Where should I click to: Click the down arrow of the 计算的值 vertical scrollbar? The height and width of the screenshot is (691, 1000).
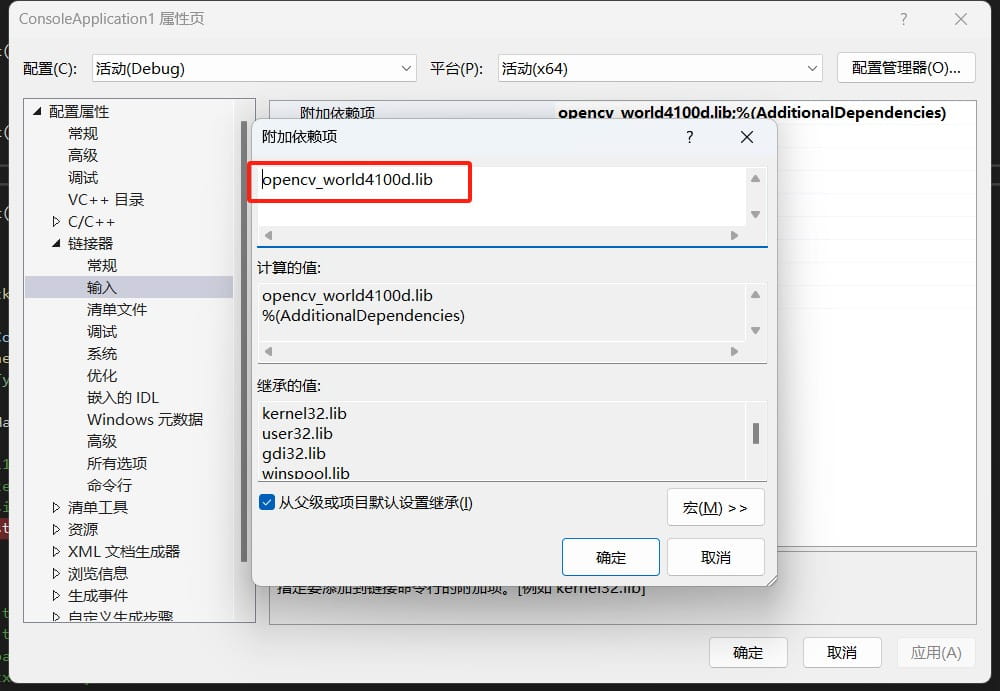[755, 331]
